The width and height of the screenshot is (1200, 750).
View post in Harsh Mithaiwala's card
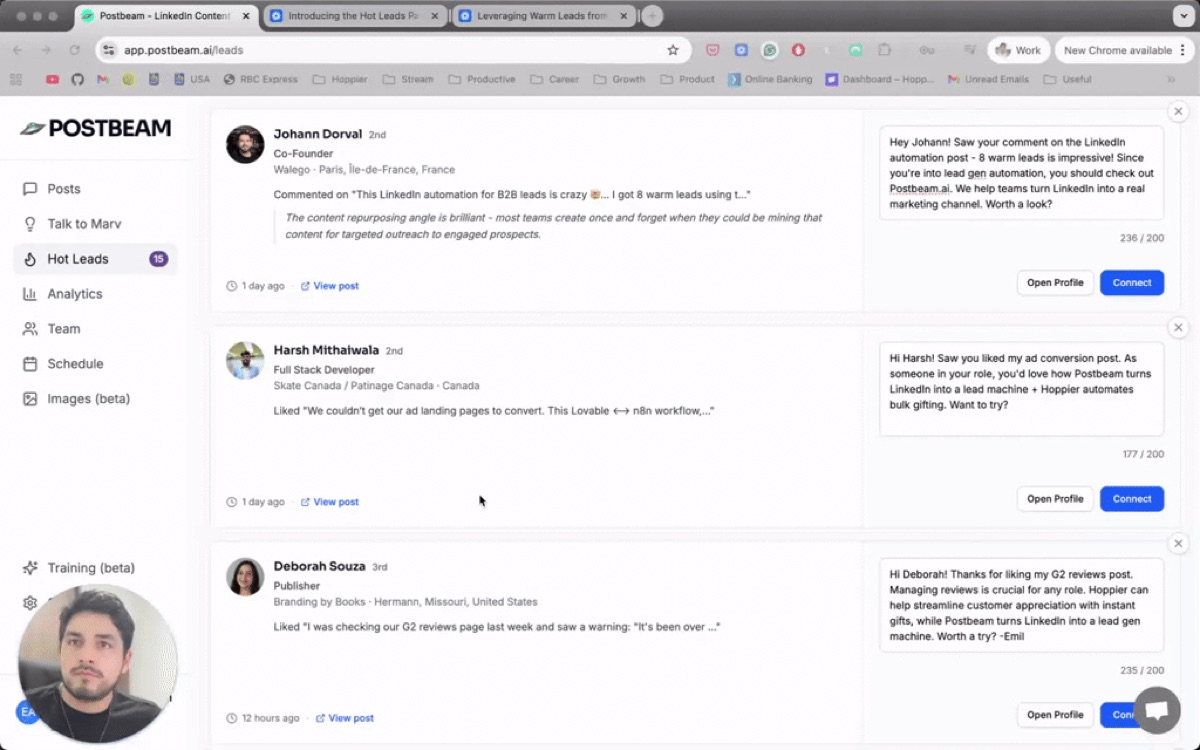tap(330, 502)
